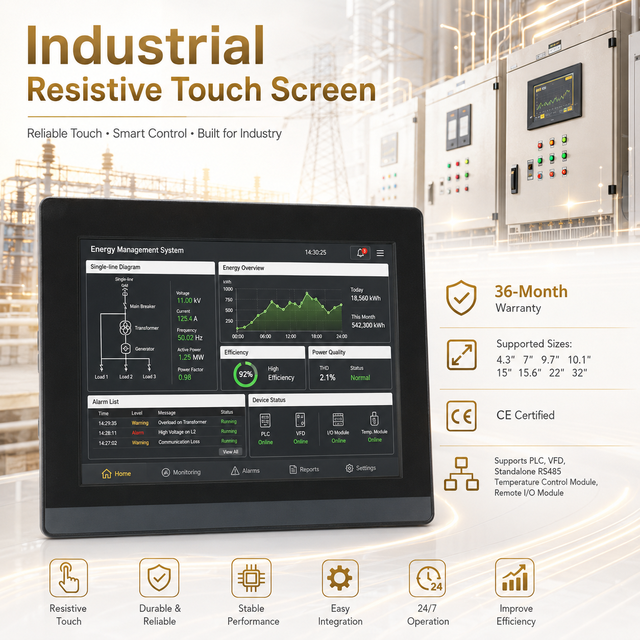640x640 pixels.
Task: Click the THD 2.1% value
Action: [327, 377]
